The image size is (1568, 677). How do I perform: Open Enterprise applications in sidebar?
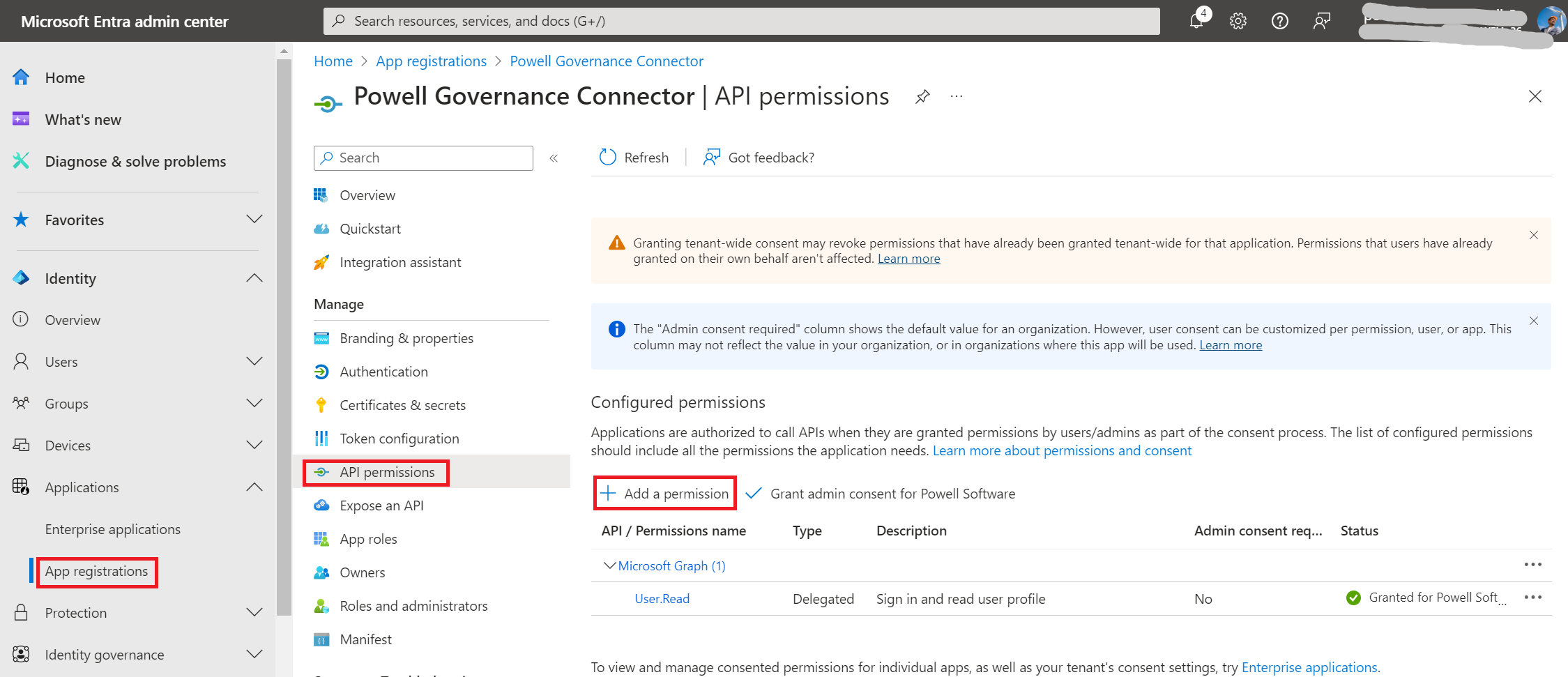(x=112, y=529)
